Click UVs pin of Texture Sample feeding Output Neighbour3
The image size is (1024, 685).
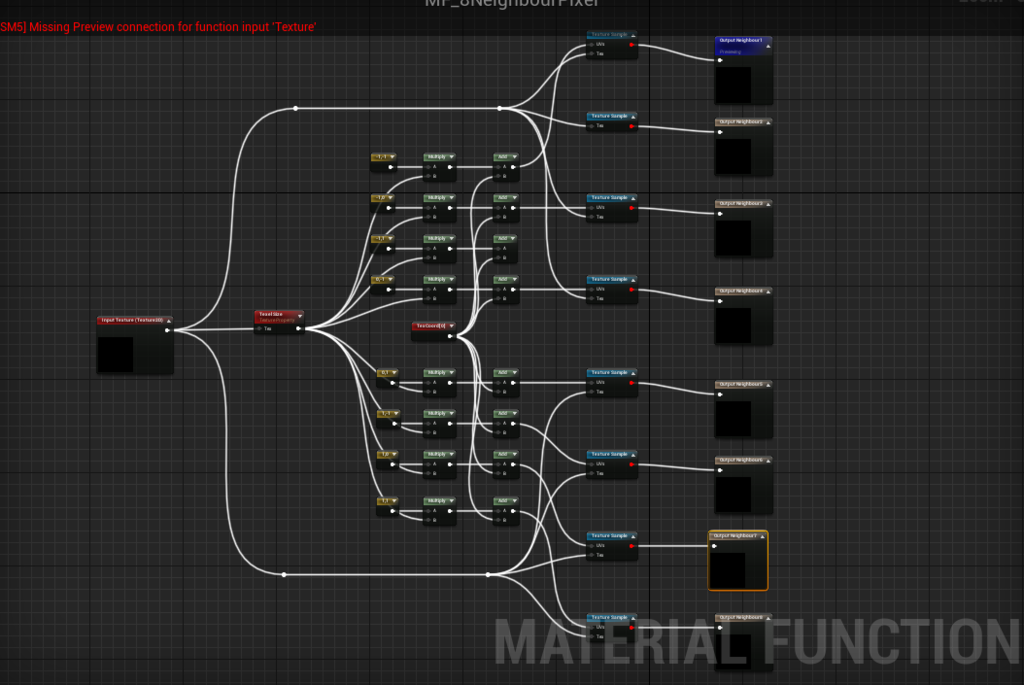click(x=592, y=208)
